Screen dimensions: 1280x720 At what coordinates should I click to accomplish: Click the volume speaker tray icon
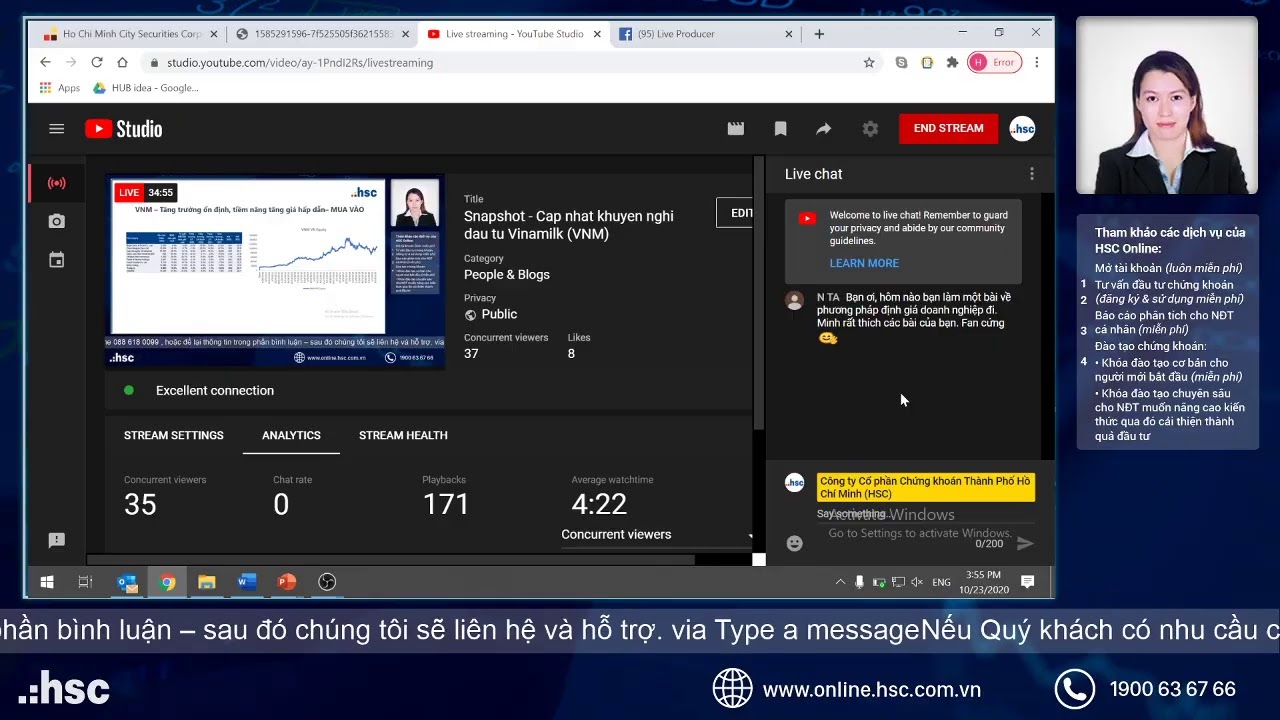919,582
